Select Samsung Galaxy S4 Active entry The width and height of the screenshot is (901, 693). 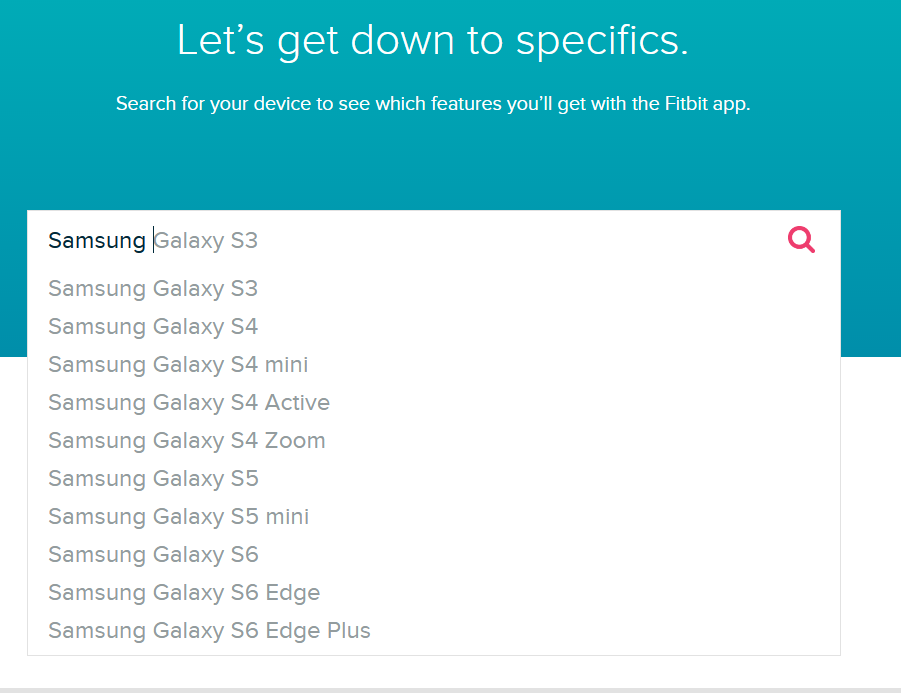(189, 402)
